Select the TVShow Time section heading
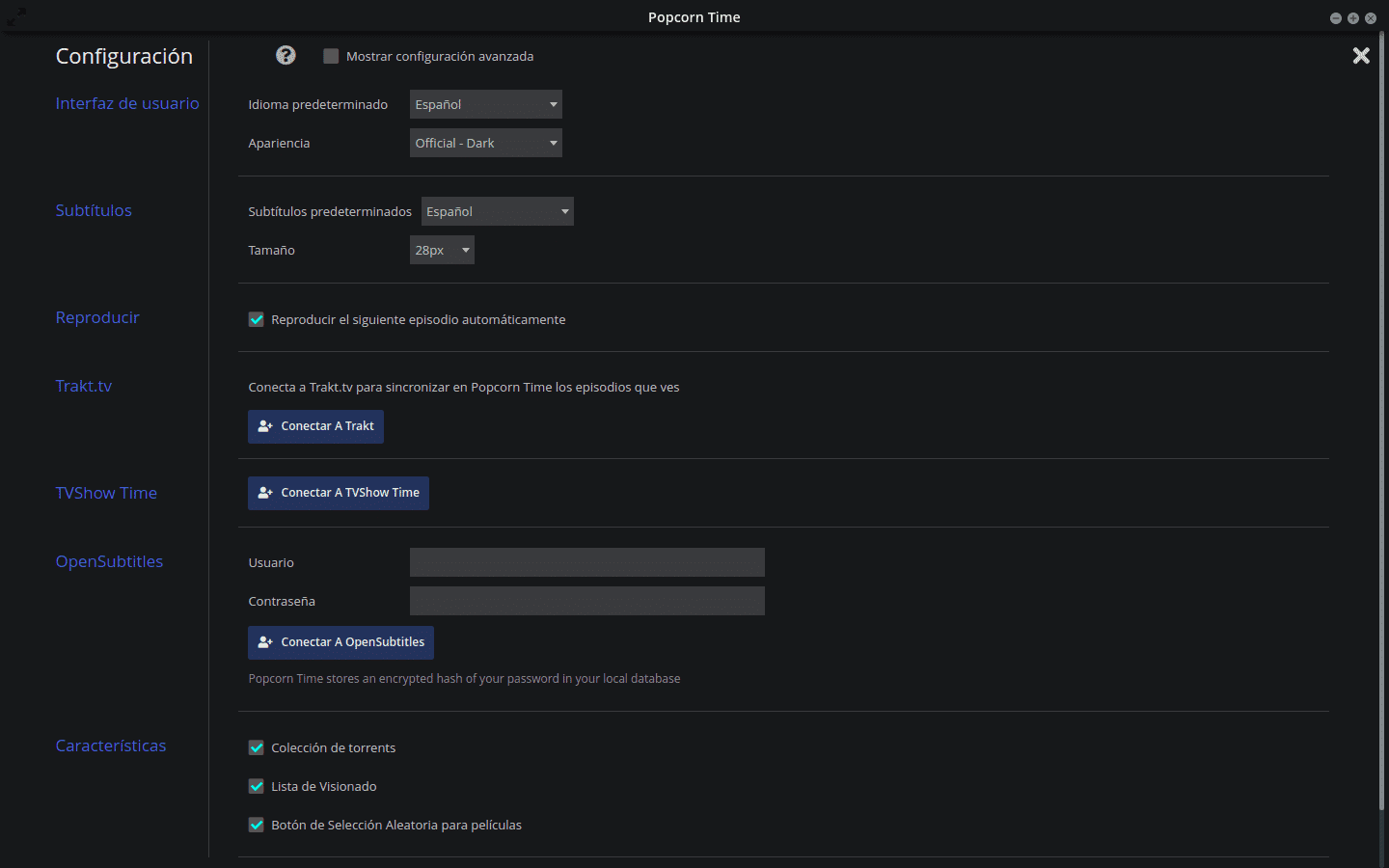Image resolution: width=1389 pixels, height=868 pixels. click(x=106, y=493)
